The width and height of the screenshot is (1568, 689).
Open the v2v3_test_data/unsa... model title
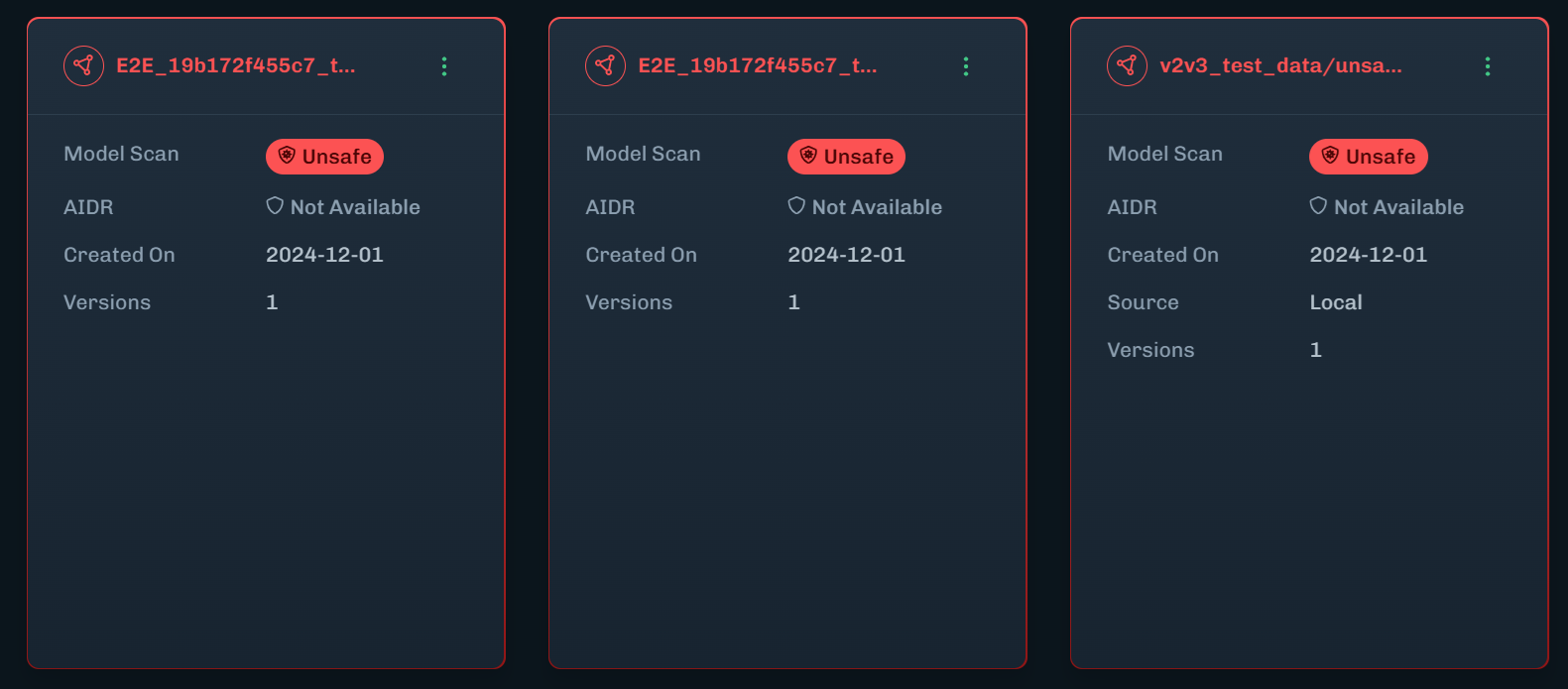(1280, 66)
